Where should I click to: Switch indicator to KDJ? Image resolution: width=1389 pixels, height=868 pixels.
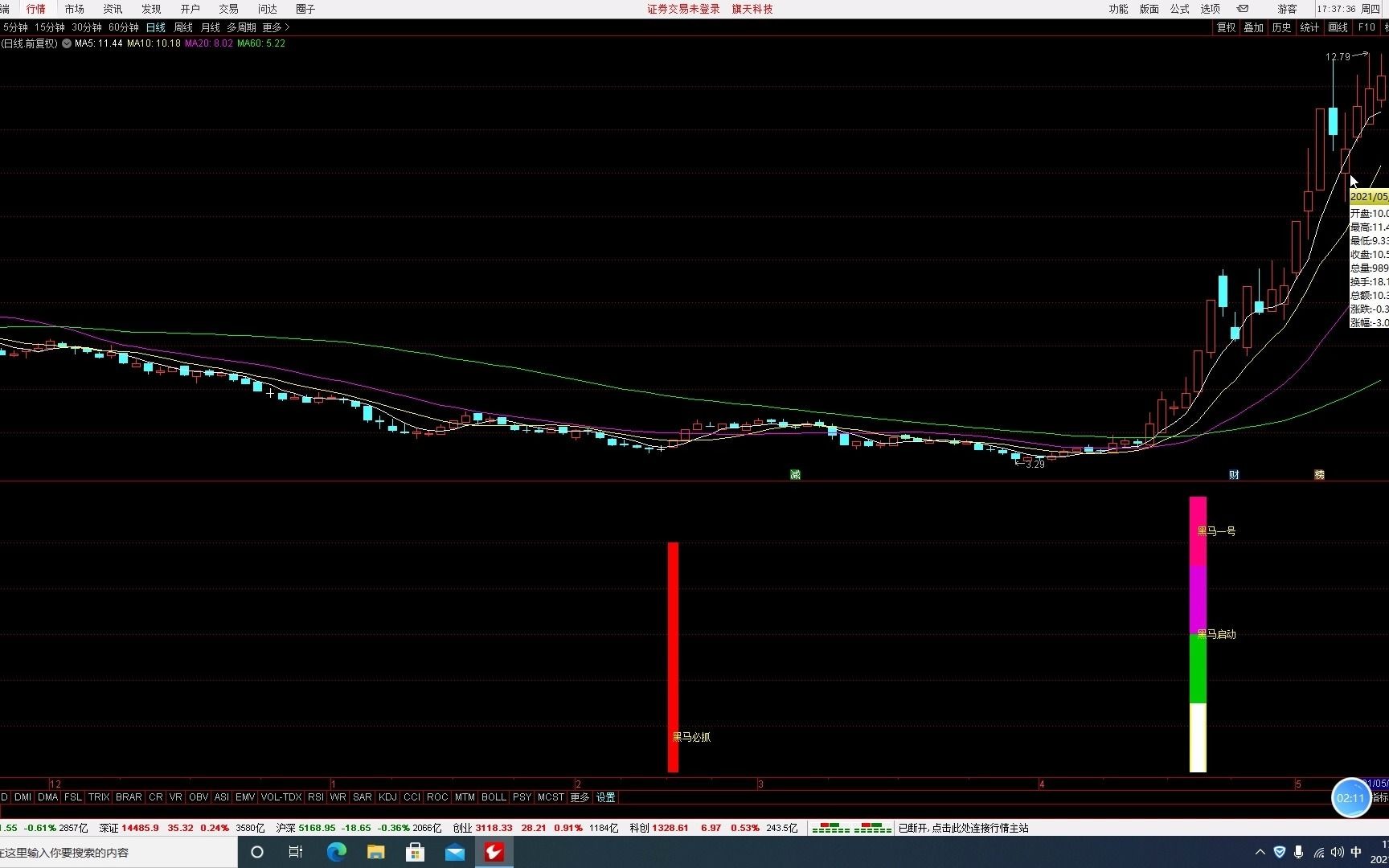click(x=387, y=797)
